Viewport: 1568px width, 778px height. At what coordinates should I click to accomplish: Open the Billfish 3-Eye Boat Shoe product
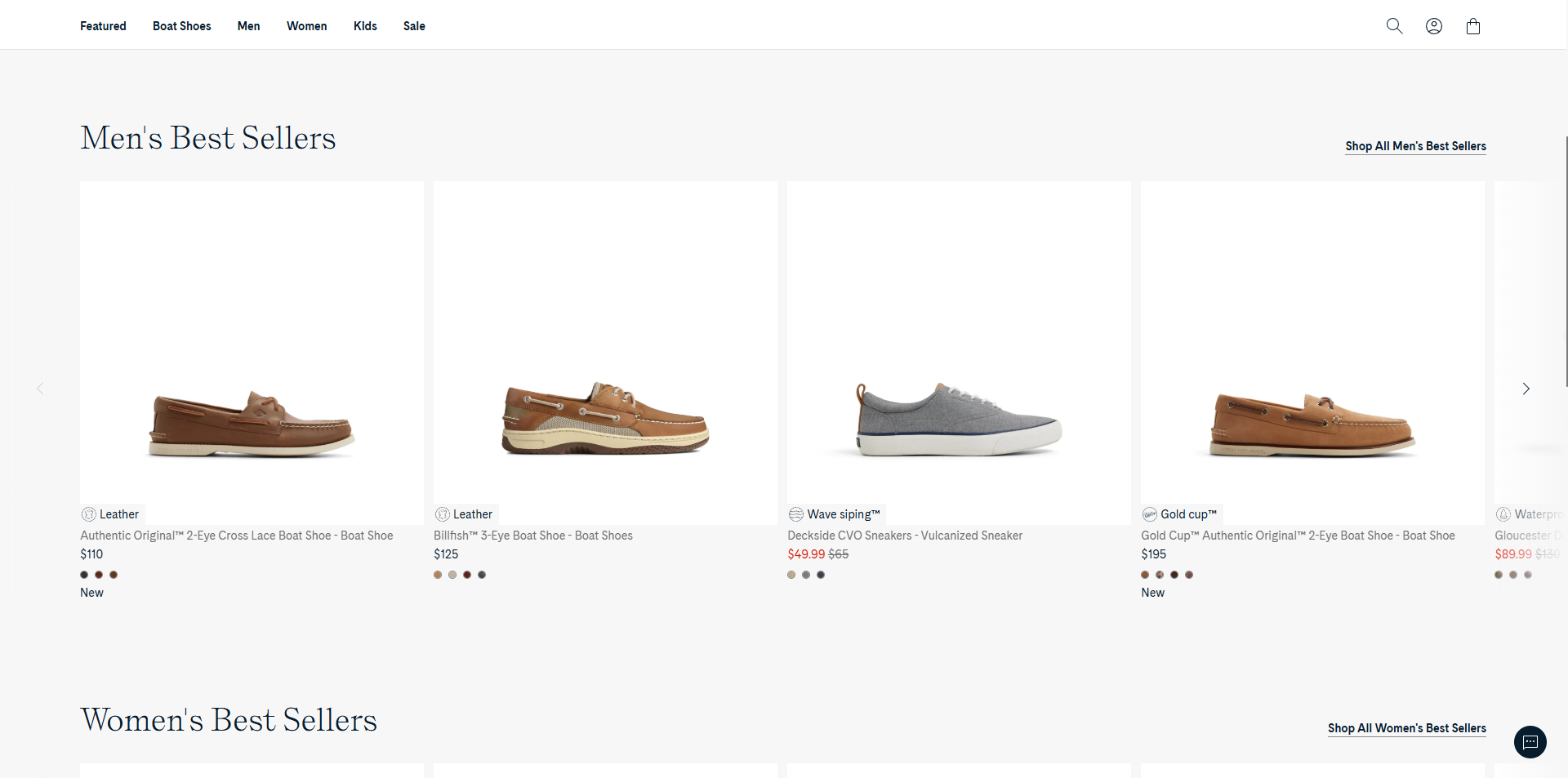[x=532, y=536]
